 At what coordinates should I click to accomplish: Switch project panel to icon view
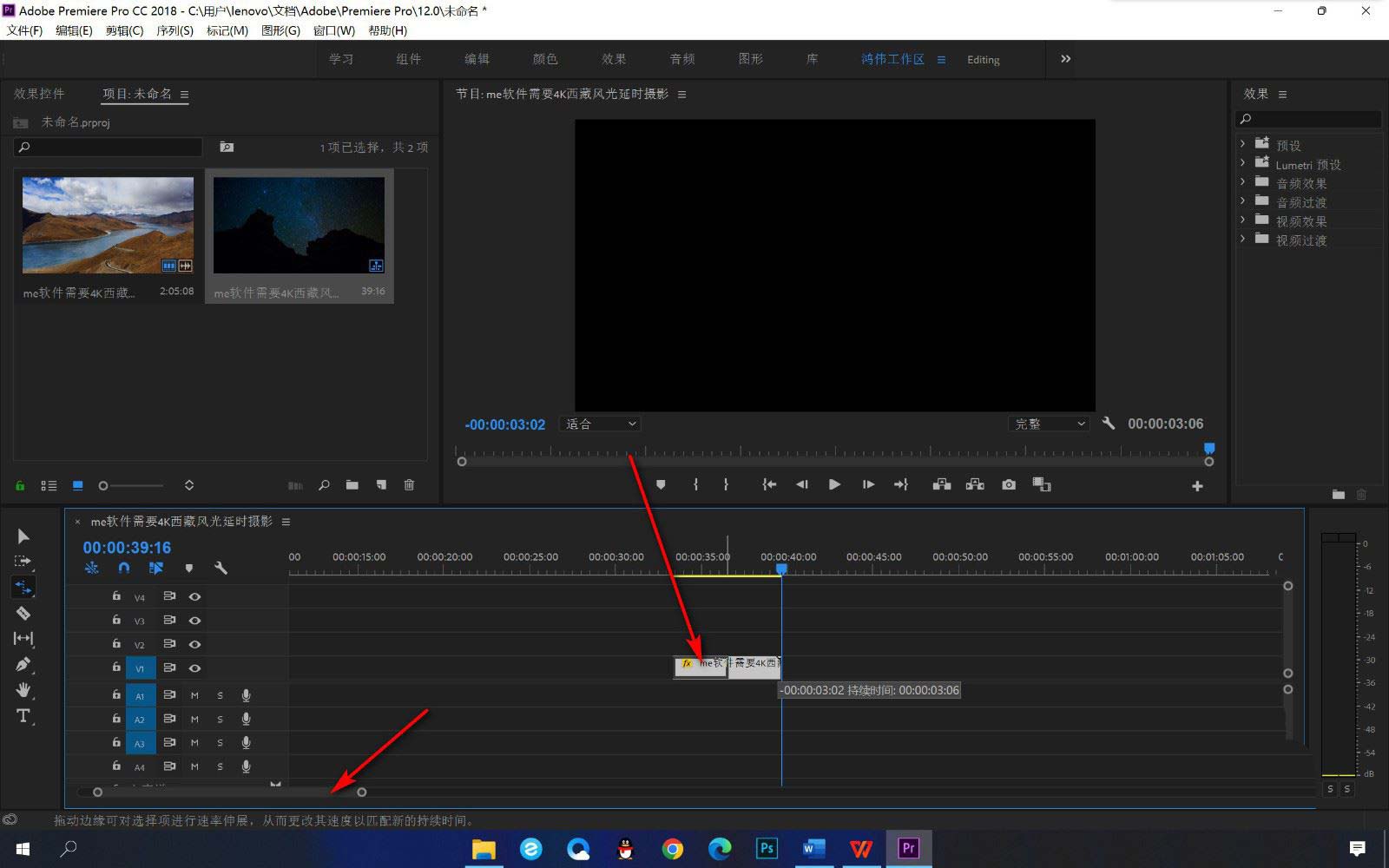coord(78,485)
